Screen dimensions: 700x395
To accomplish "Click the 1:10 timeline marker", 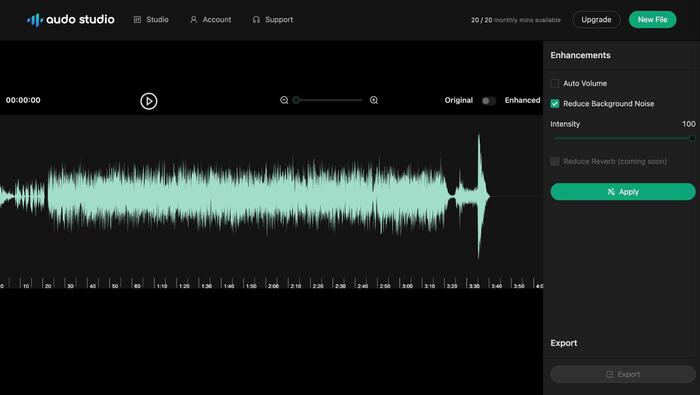I will coord(162,286).
